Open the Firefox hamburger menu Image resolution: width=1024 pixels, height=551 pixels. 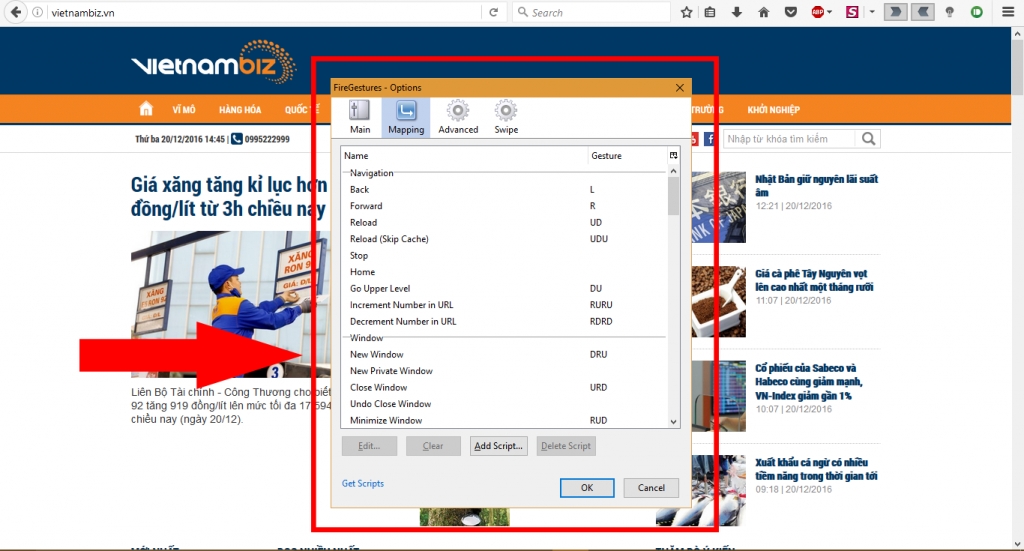pyautogui.click(x=1008, y=12)
